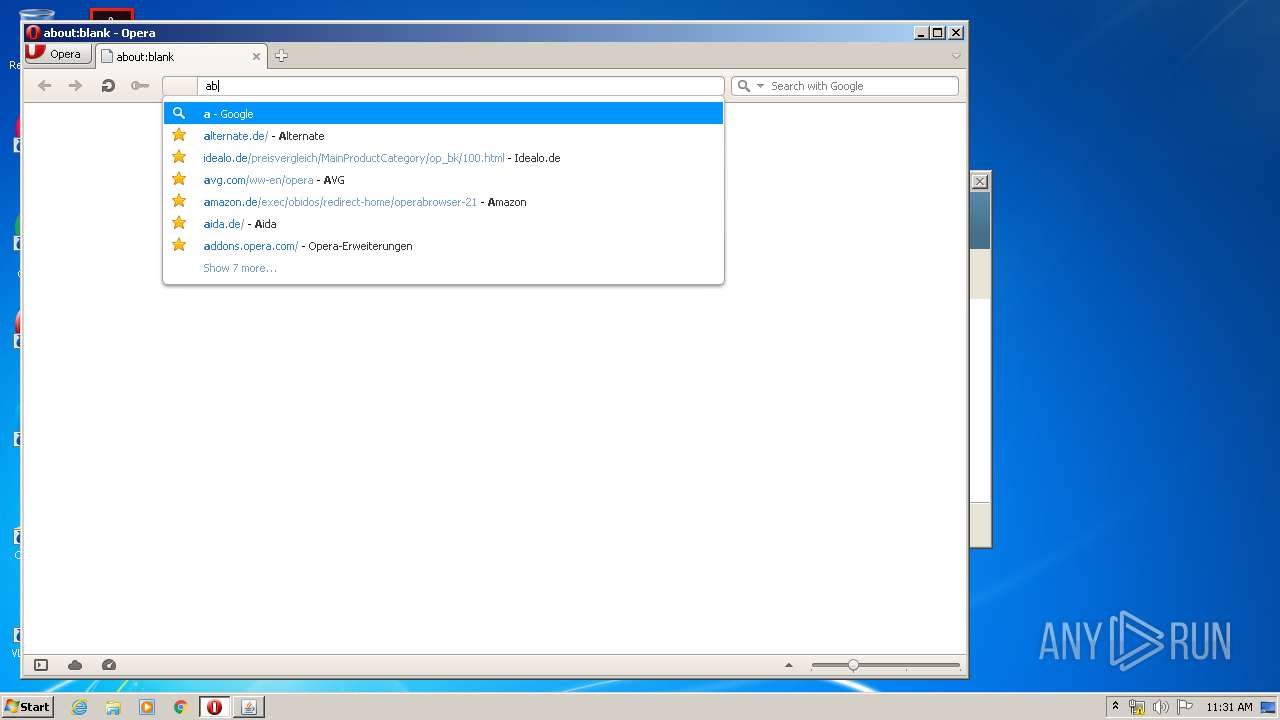Expand the search engine selector arrow
Image resolution: width=1280 pixels, height=720 pixels.
pos(760,86)
